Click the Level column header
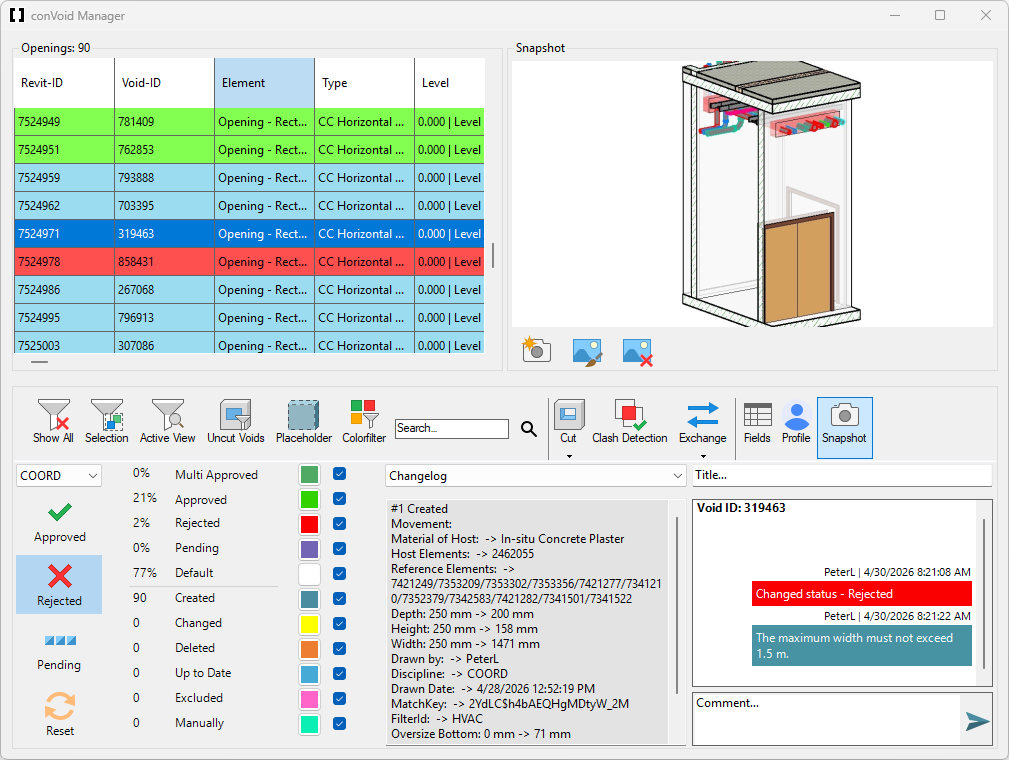The image size is (1009, 760). click(449, 83)
